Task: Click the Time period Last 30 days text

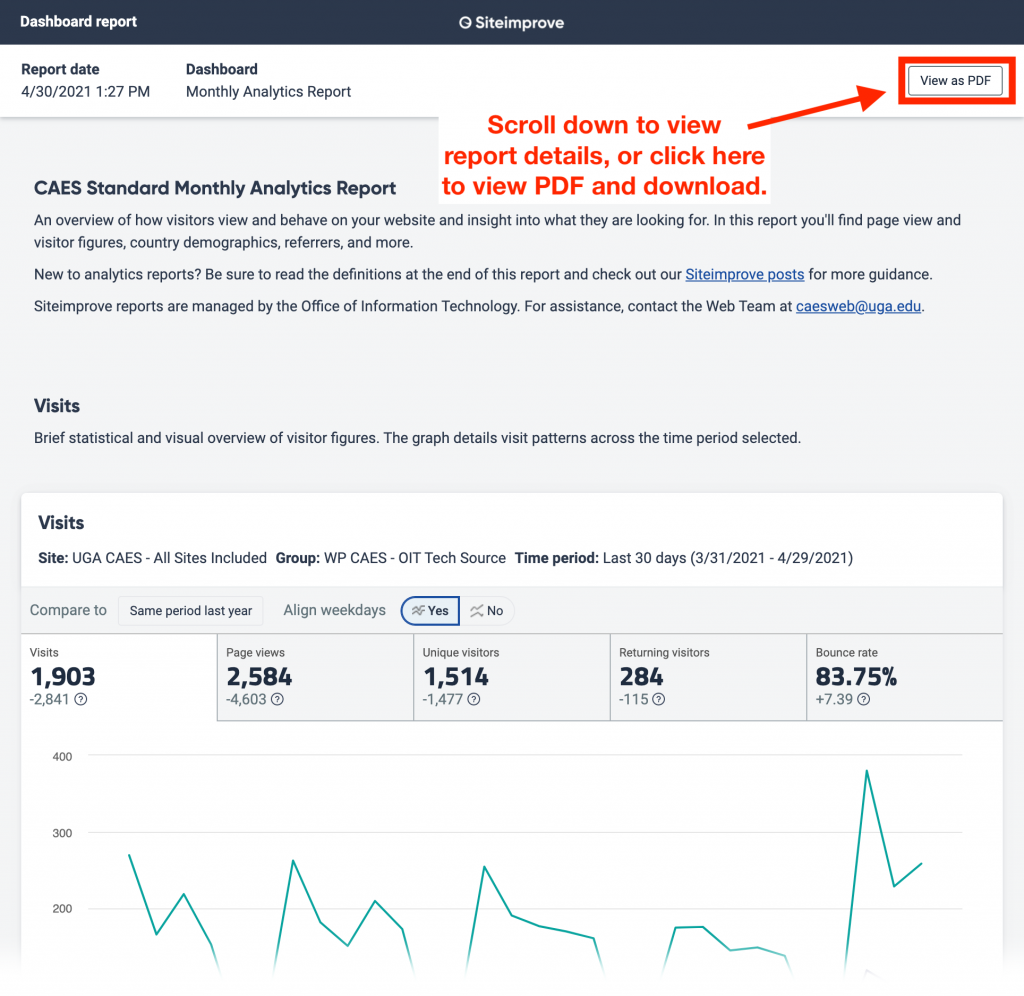Action: 684,558
